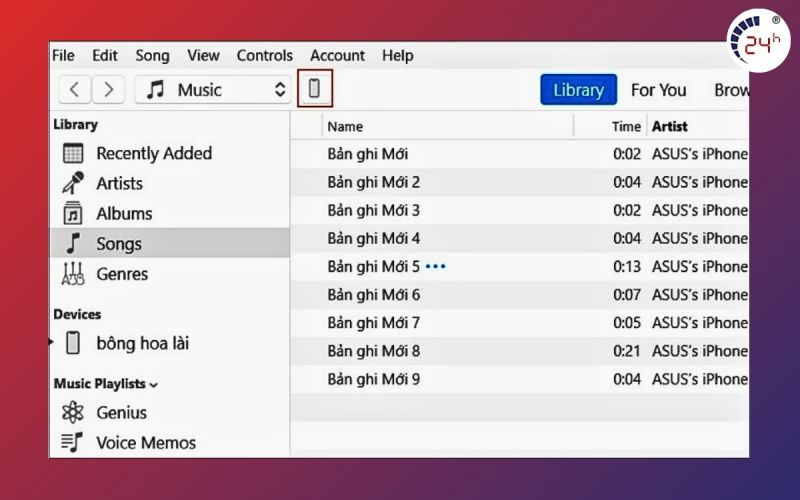
Task: Select Genres in the Library sidebar
Action: (121, 274)
